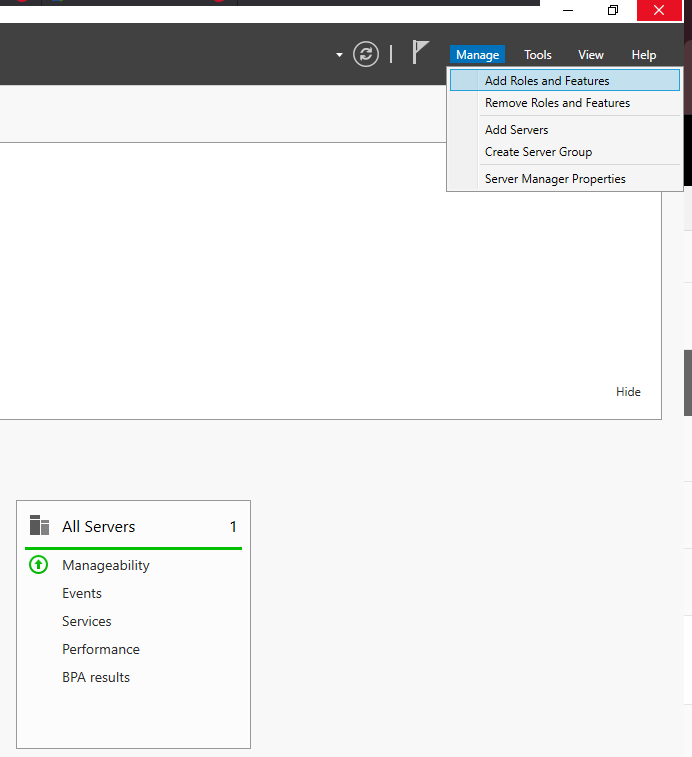The image size is (692, 757).
Task: View Services for All Servers
Action: (x=86, y=621)
